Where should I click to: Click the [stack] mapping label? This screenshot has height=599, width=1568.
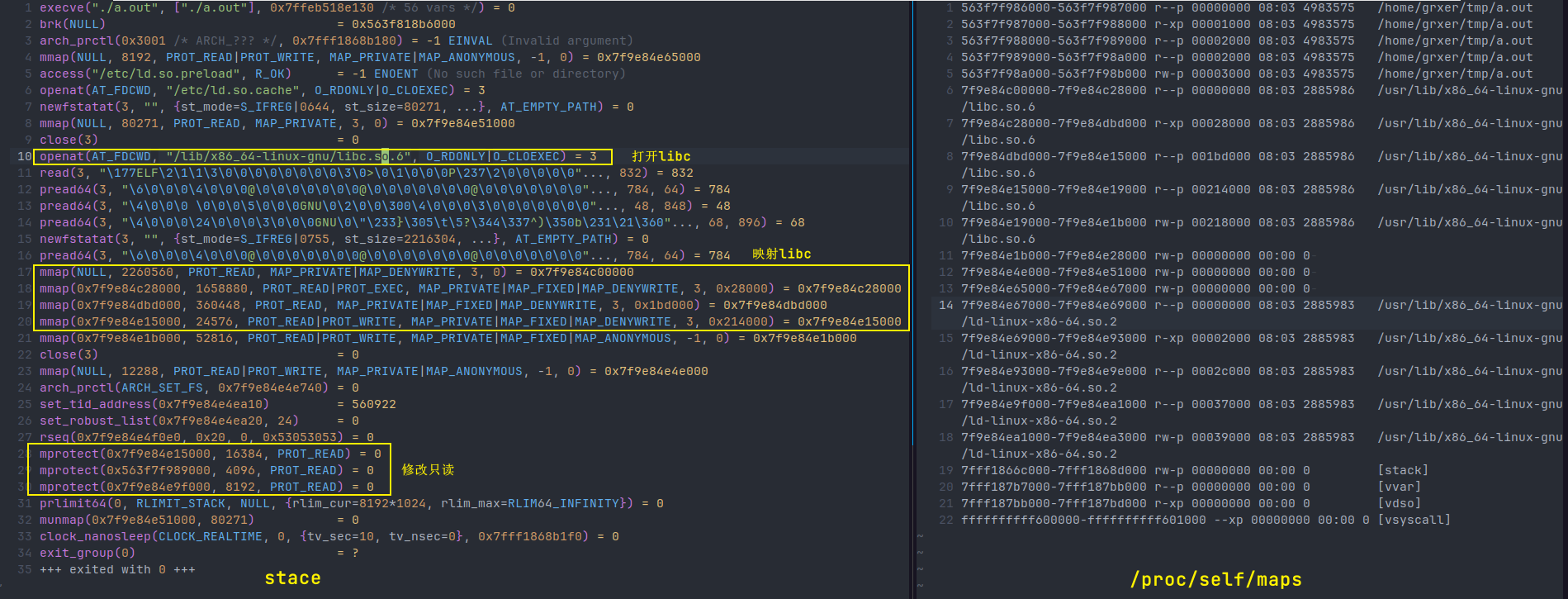point(1403,470)
